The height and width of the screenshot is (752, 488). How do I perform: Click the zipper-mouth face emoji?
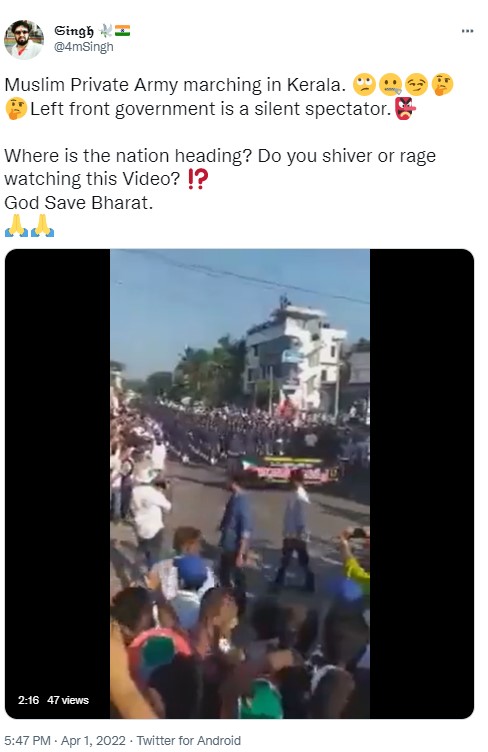tap(390, 84)
